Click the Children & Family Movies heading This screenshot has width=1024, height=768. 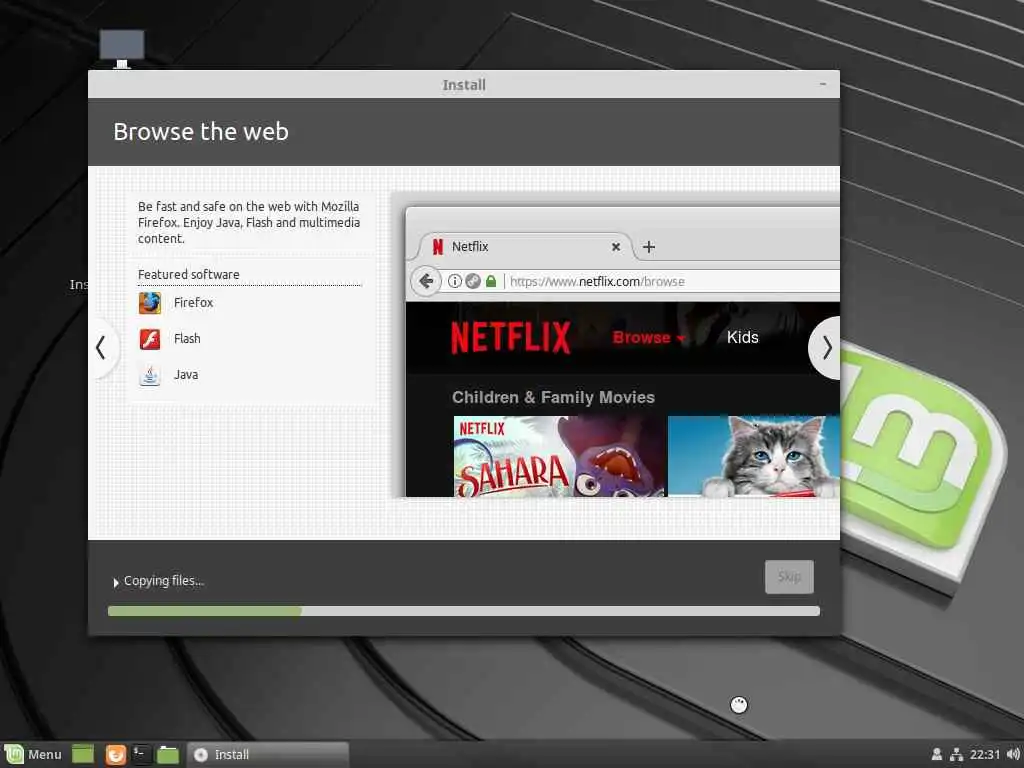tap(553, 398)
